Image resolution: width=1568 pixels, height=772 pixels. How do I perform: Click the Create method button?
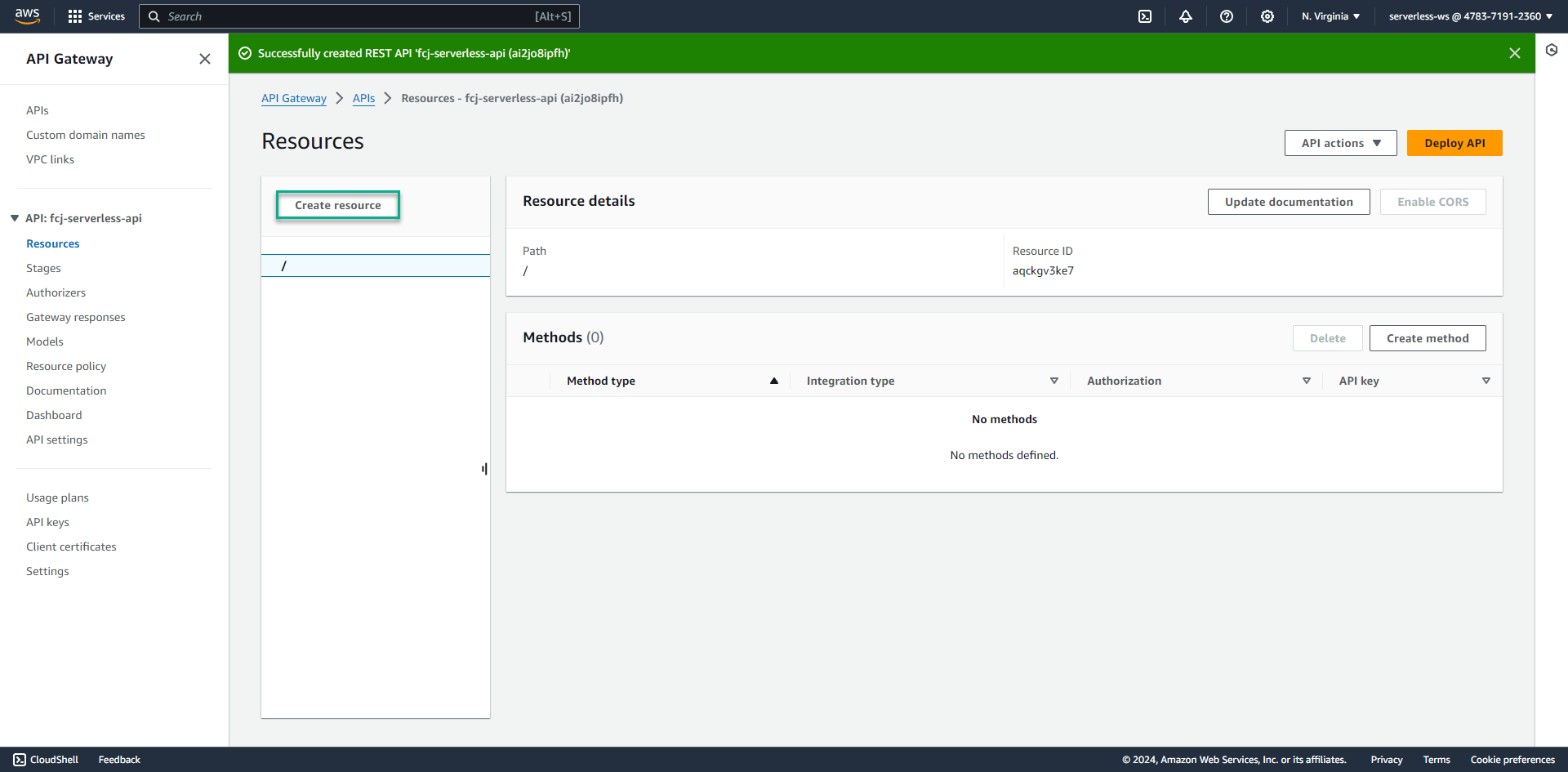pyautogui.click(x=1428, y=338)
